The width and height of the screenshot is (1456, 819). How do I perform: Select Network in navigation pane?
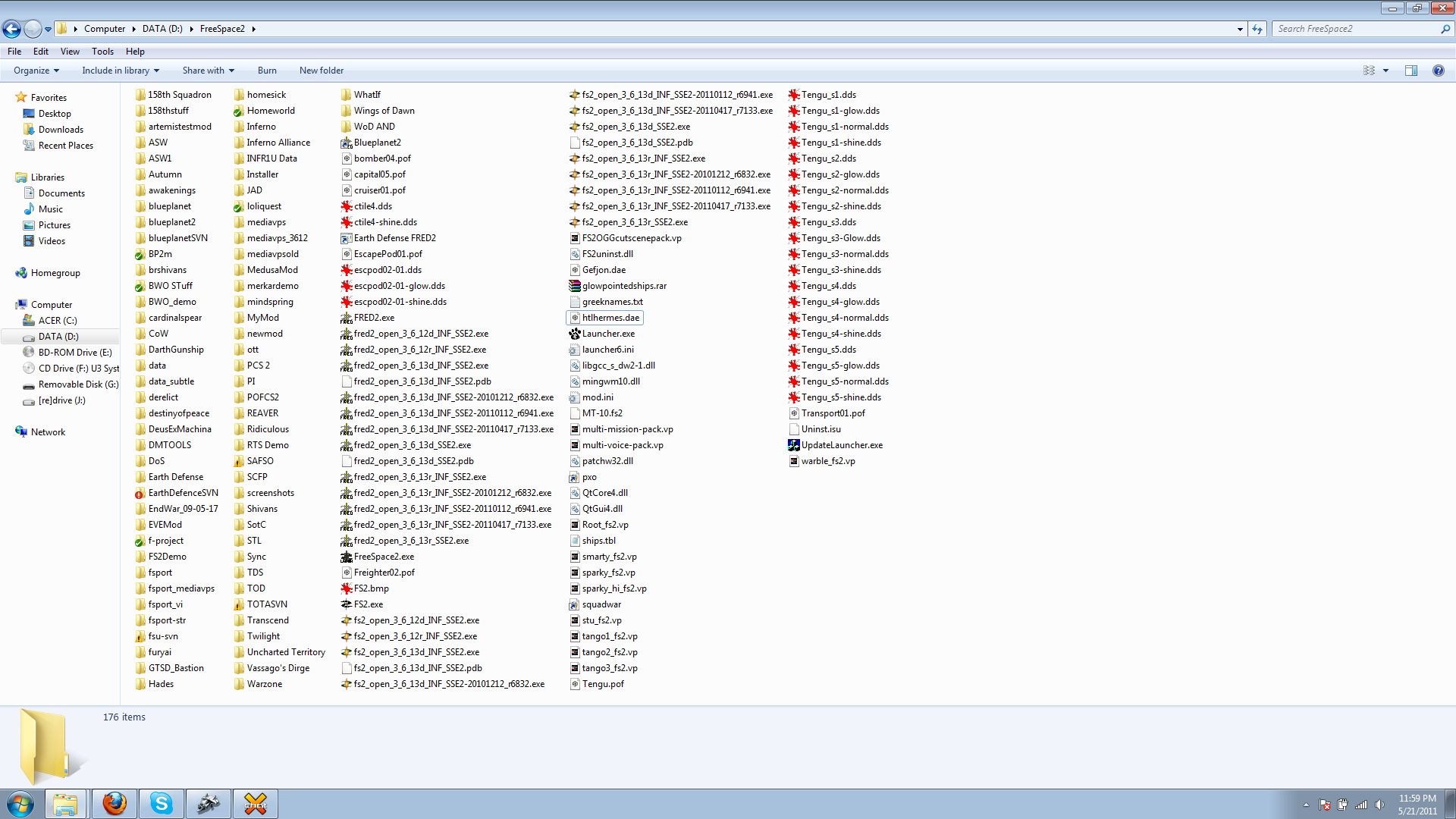click(x=48, y=432)
